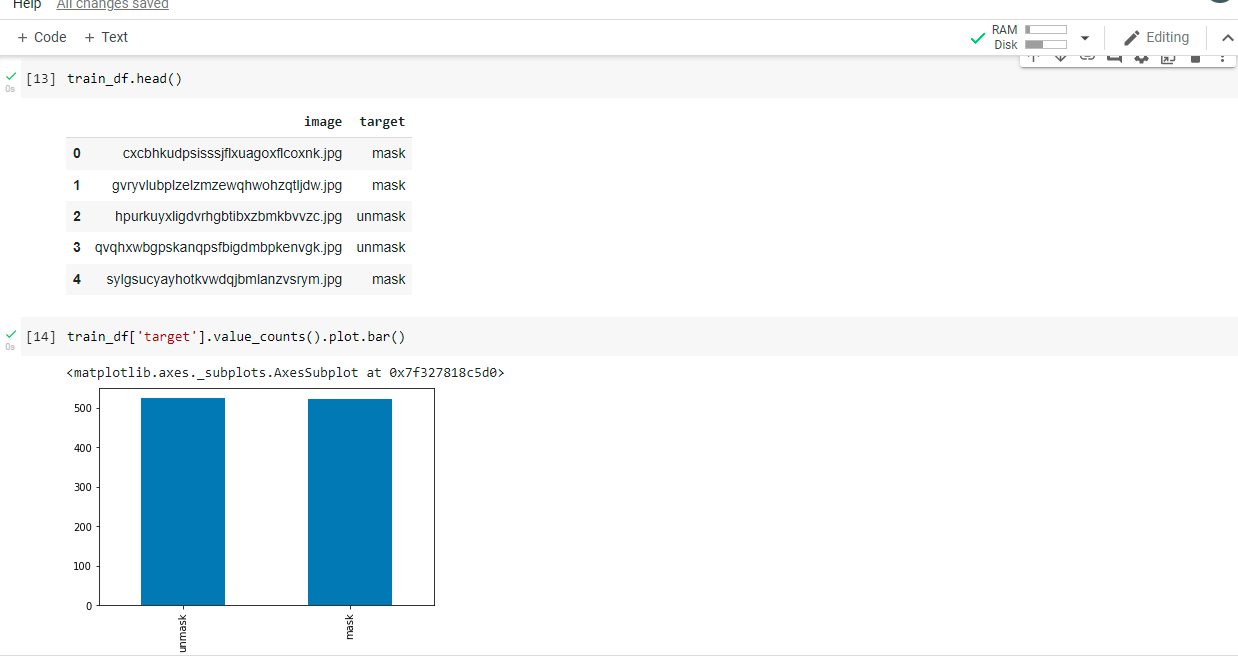The height and width of the screenshot is (658, 1238).
Task: Delete the cell with trash icon
Action: tap(1195, 58)
